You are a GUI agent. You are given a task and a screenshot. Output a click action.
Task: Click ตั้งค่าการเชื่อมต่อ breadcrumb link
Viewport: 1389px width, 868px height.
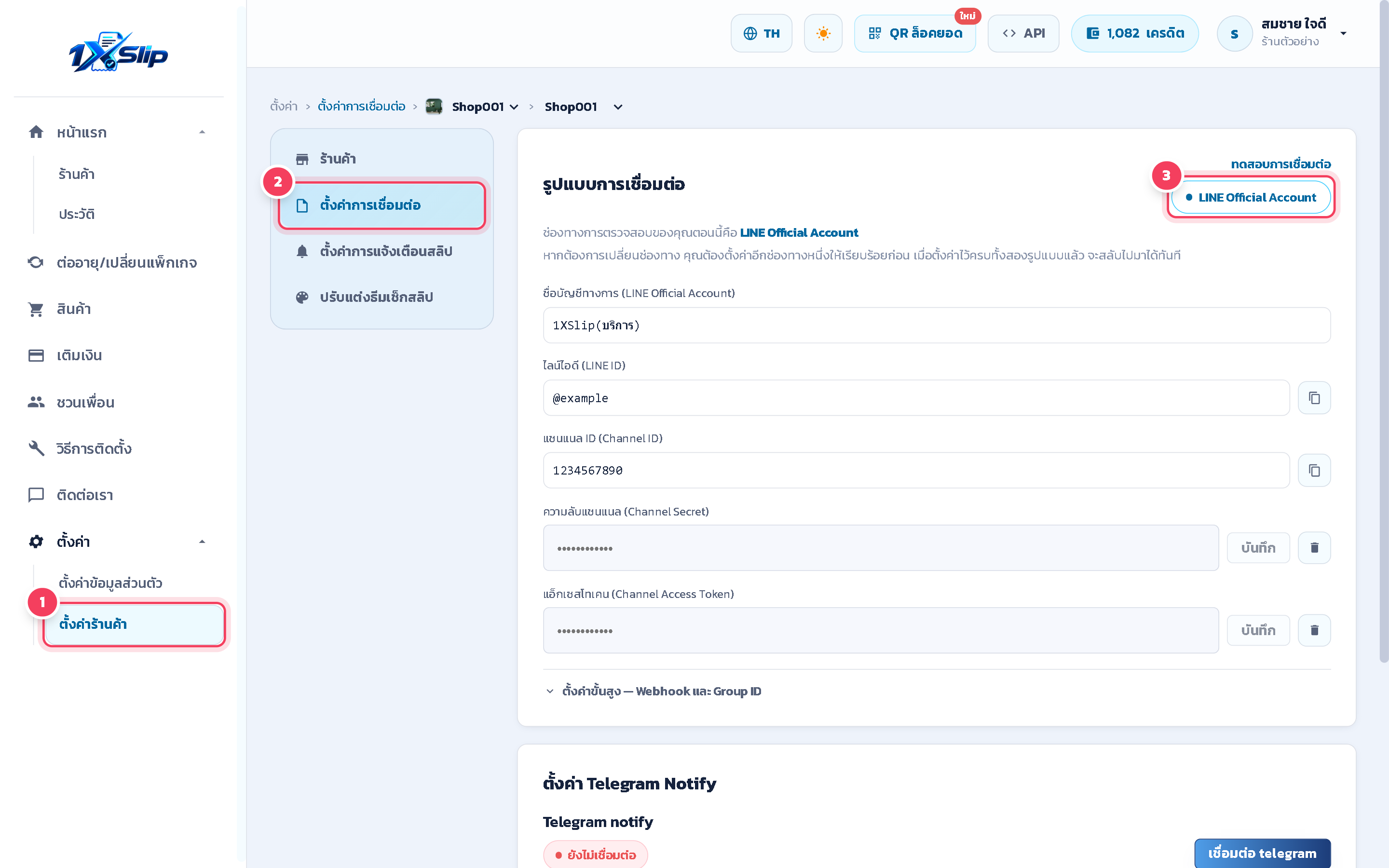point(362,106)
